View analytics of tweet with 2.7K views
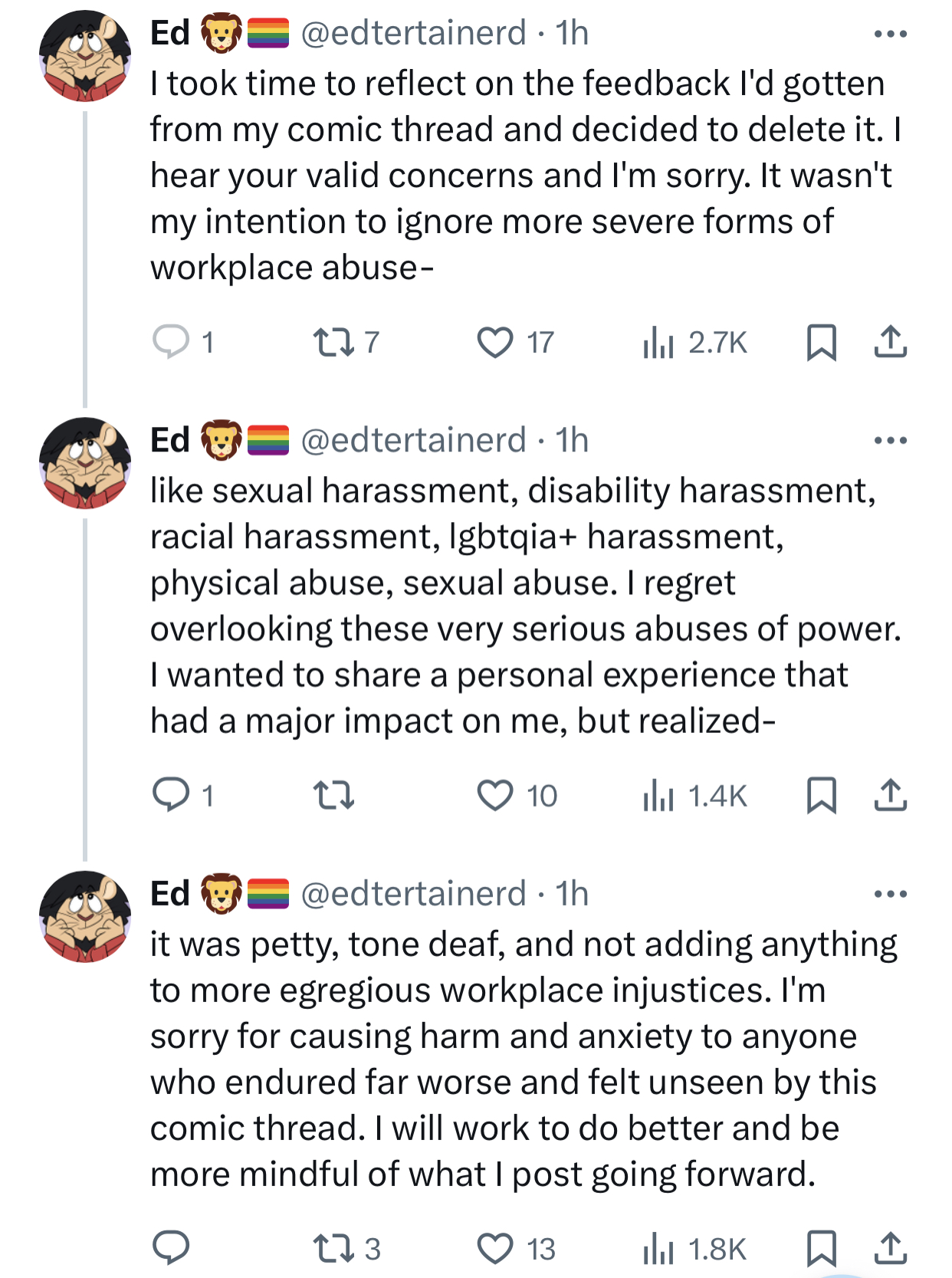Viewport: 952px width, 1278px height. pyautogui.click(x=658, y=342)
